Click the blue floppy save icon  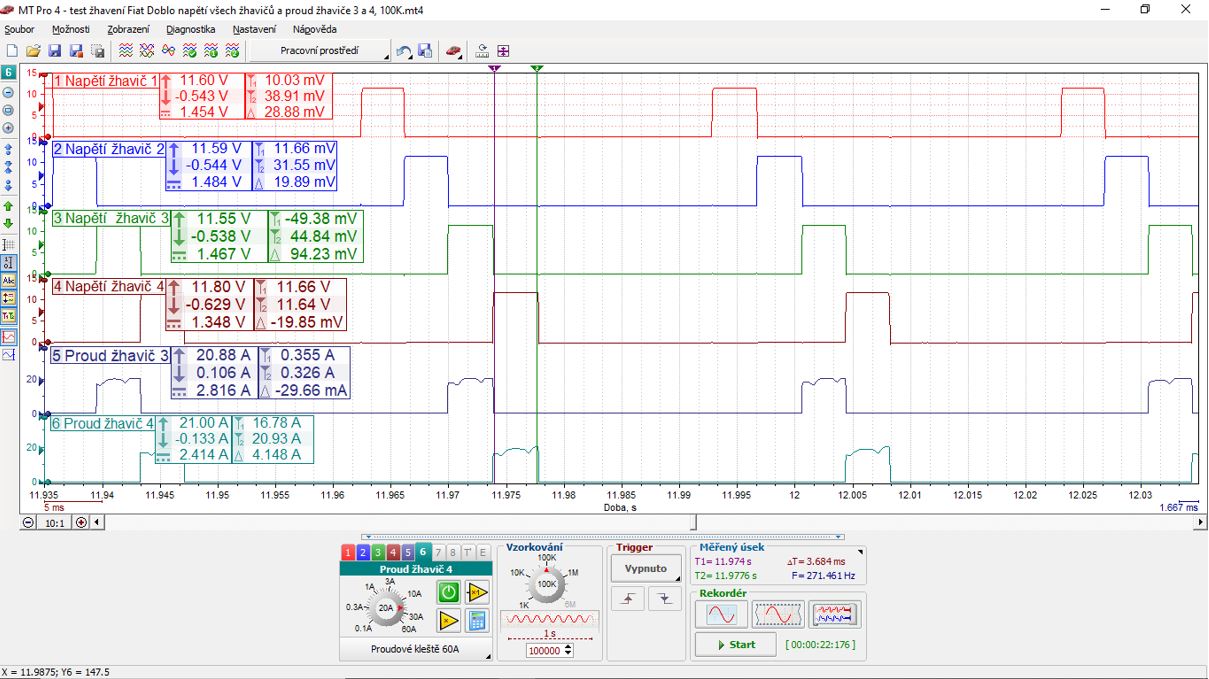(54, 50)
